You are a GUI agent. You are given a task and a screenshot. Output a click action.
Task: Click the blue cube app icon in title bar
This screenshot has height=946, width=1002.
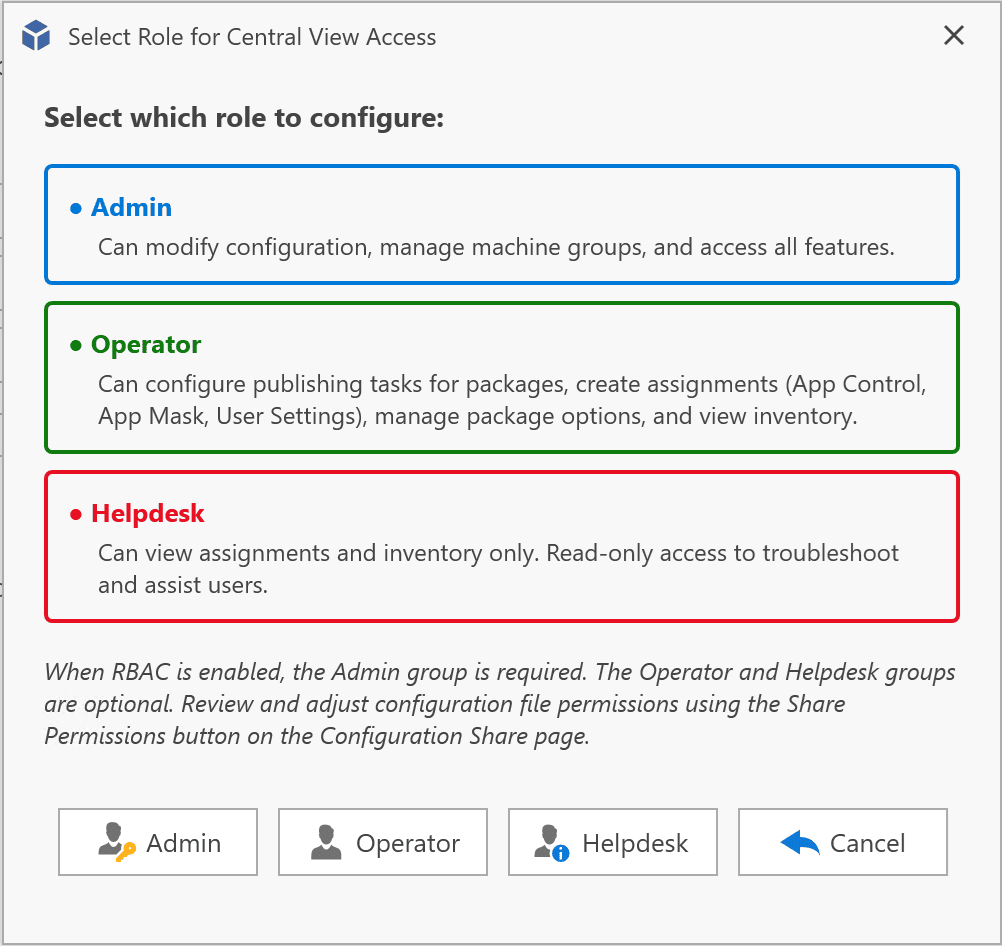pyautogui.click(x=36, y=37)
